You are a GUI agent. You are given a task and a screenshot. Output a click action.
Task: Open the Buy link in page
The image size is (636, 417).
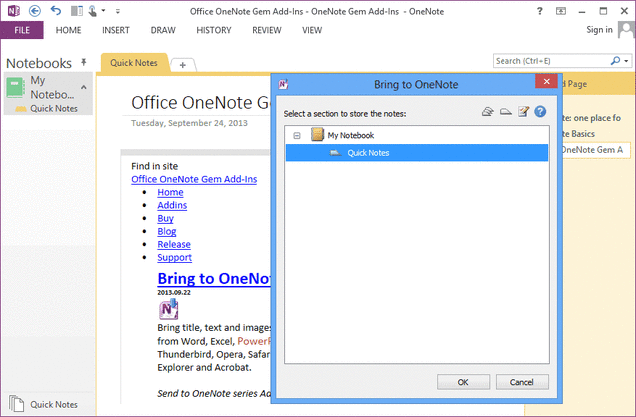(x=165, y=218)
